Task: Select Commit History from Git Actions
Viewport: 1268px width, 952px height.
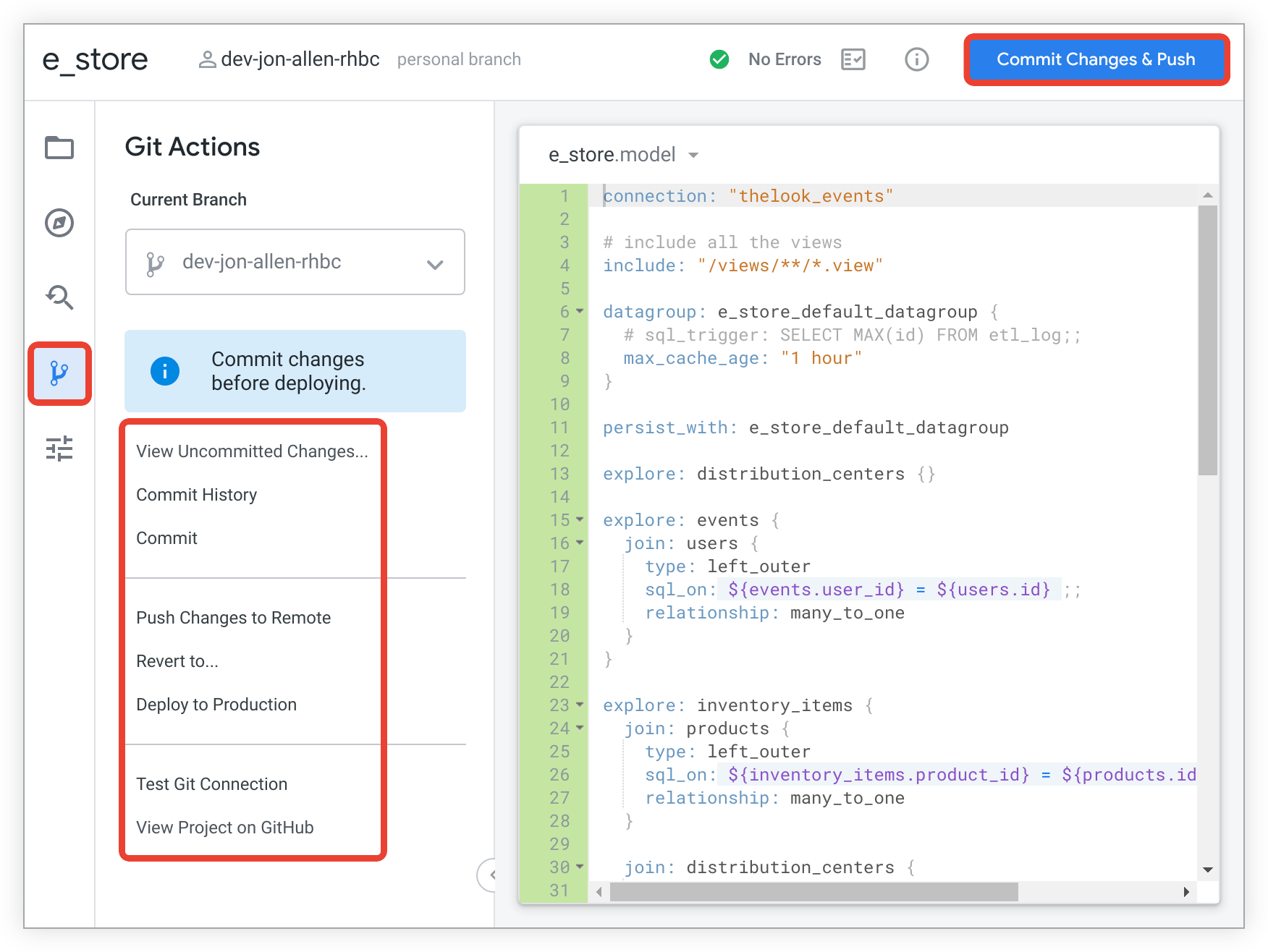Action: click(196, 495)
